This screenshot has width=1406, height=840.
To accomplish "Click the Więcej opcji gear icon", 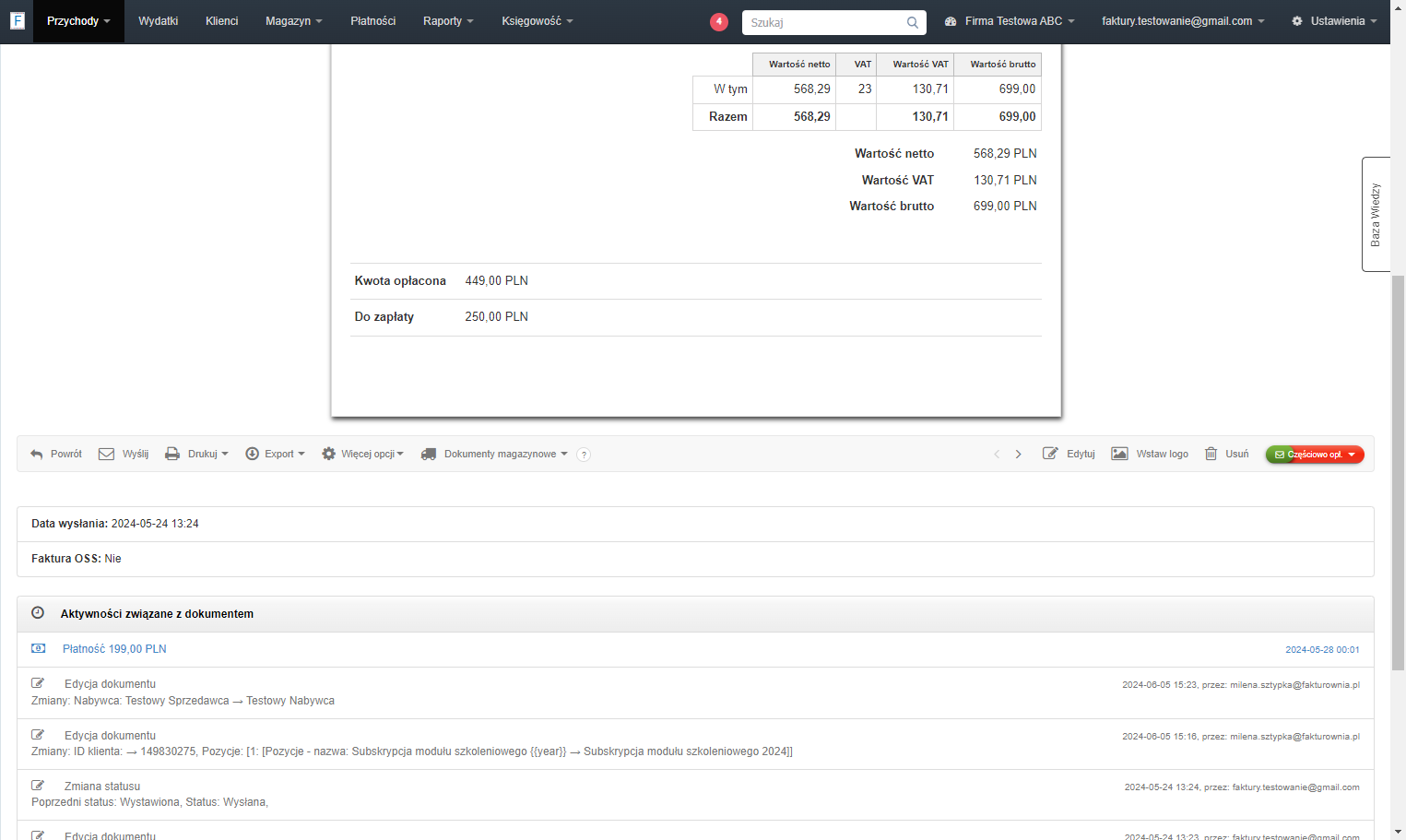I will pyautogui.click(x=328, y=454).
